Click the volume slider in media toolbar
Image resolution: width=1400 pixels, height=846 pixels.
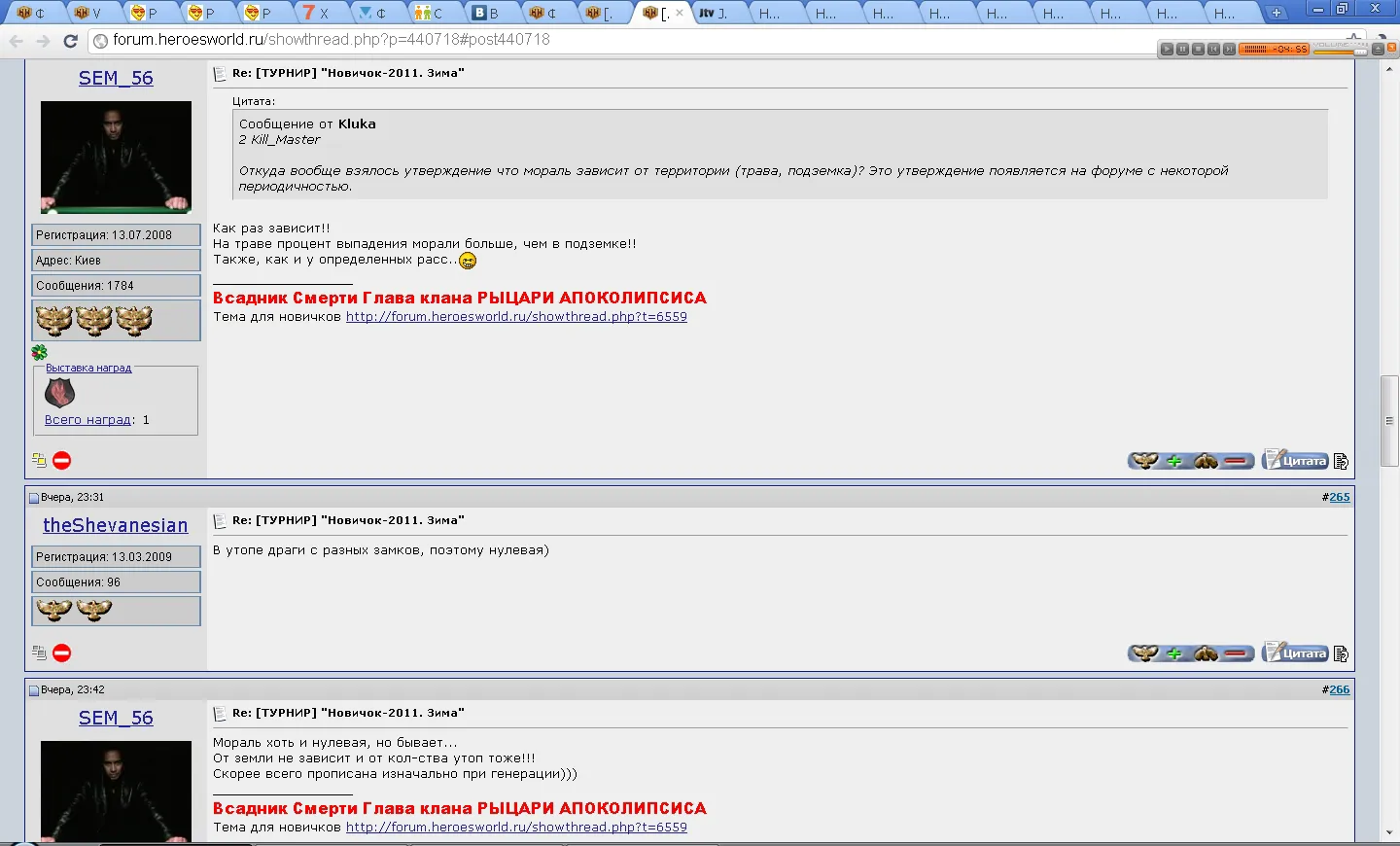tap(1341, 52)
